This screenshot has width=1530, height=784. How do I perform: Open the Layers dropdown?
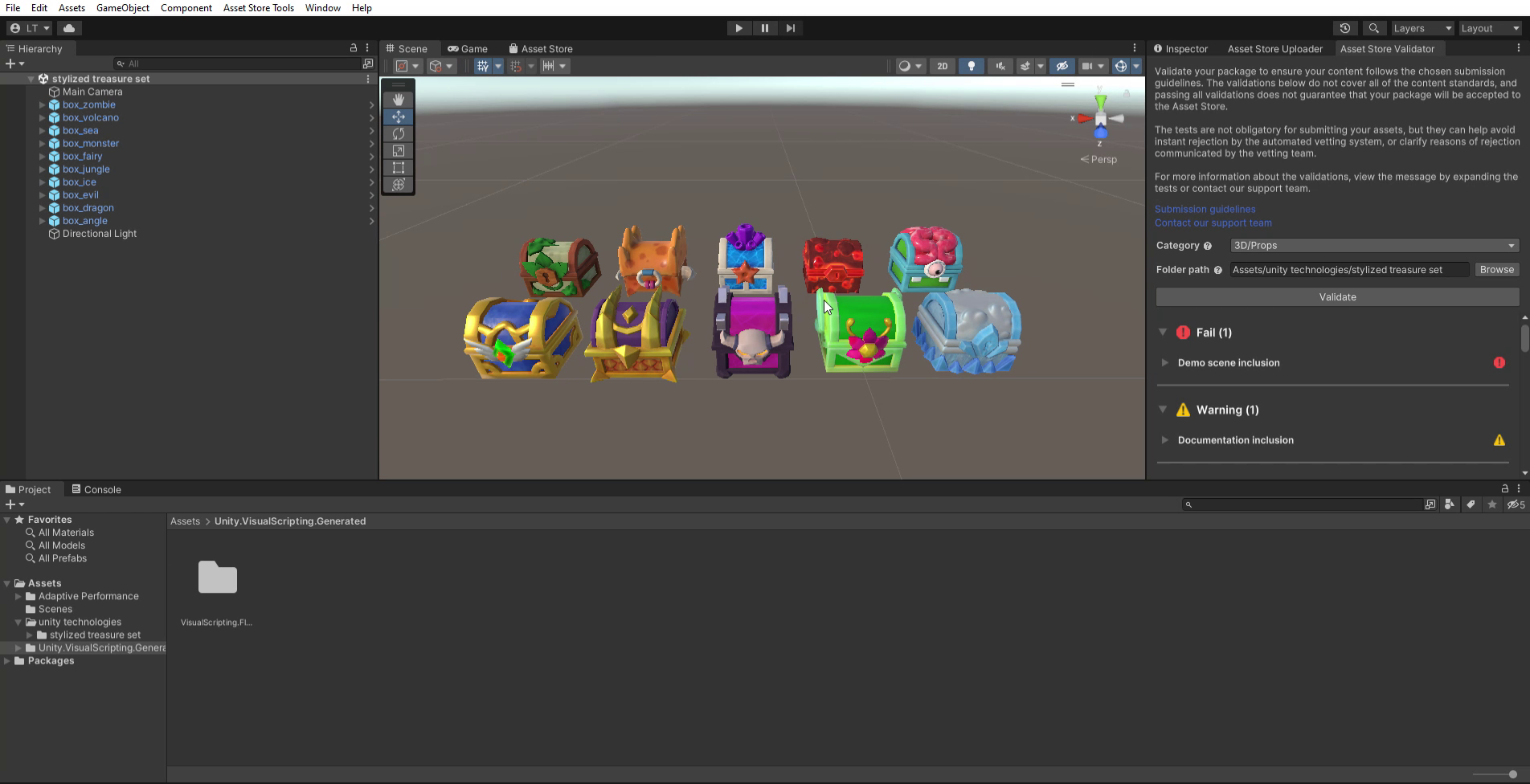tap(1422, 28)
